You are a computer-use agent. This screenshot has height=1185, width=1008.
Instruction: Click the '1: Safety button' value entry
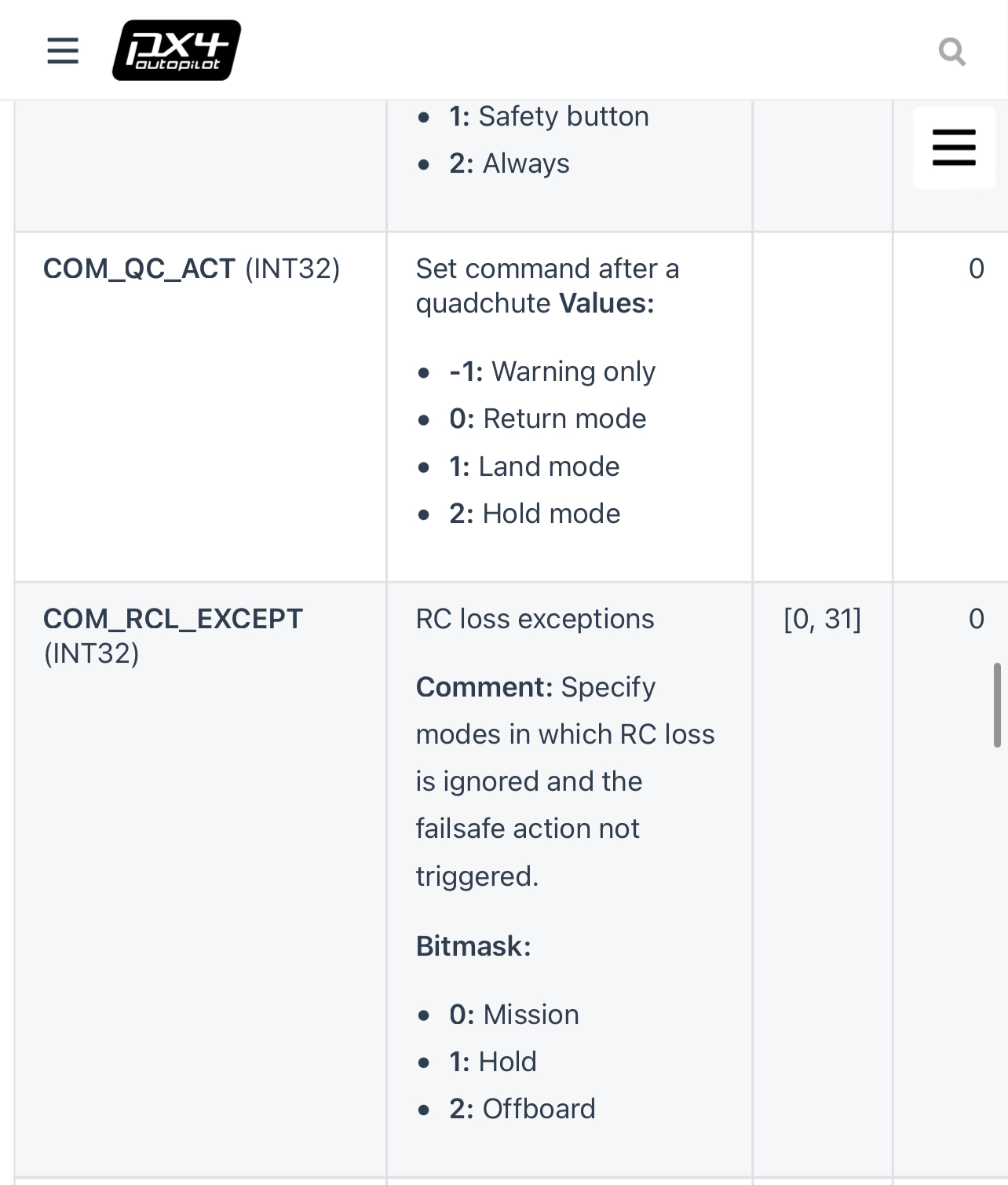coord(548,115)
